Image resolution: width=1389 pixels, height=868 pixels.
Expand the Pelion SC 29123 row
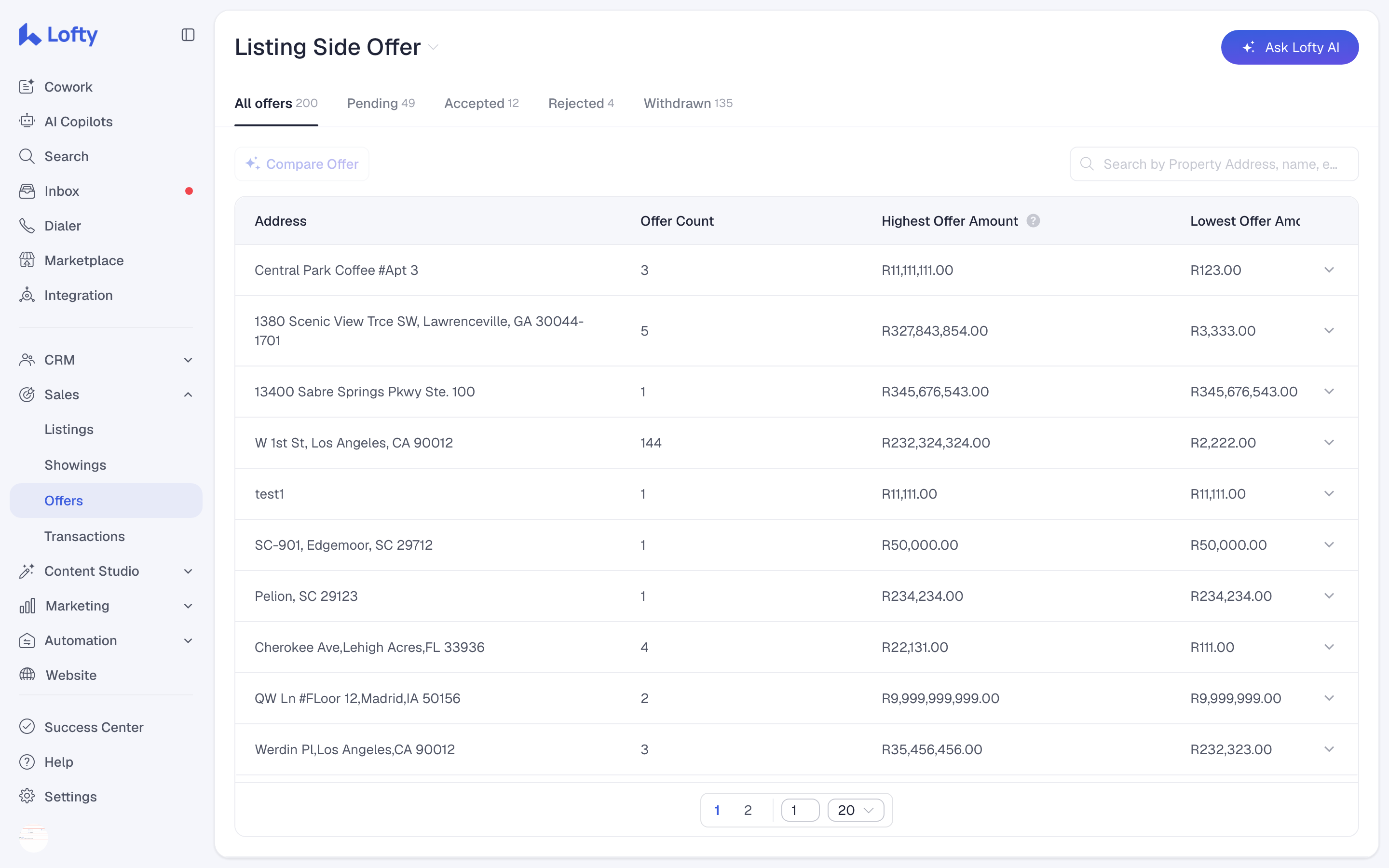point(1329,596)
